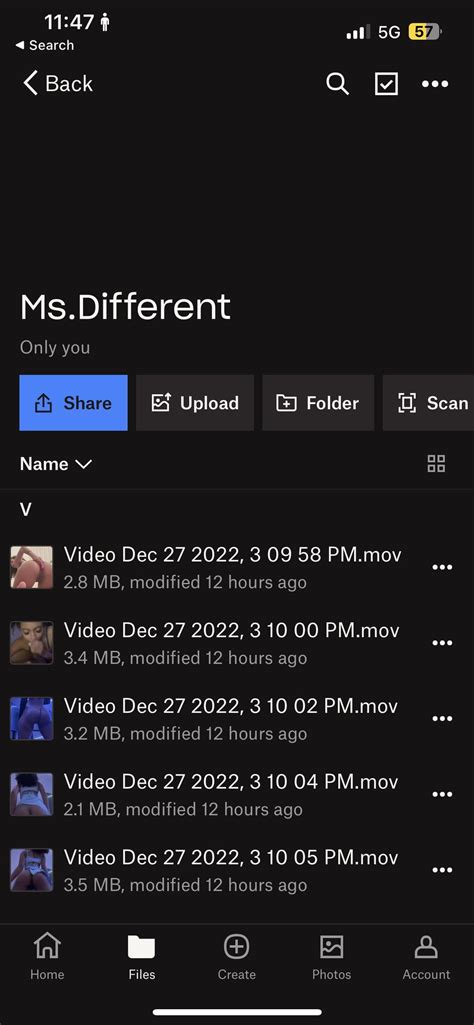Screen dimensions: 474x1025
Task: Tap the thumbnail of the 3 09 58 PM video
Action: point(31,567)
